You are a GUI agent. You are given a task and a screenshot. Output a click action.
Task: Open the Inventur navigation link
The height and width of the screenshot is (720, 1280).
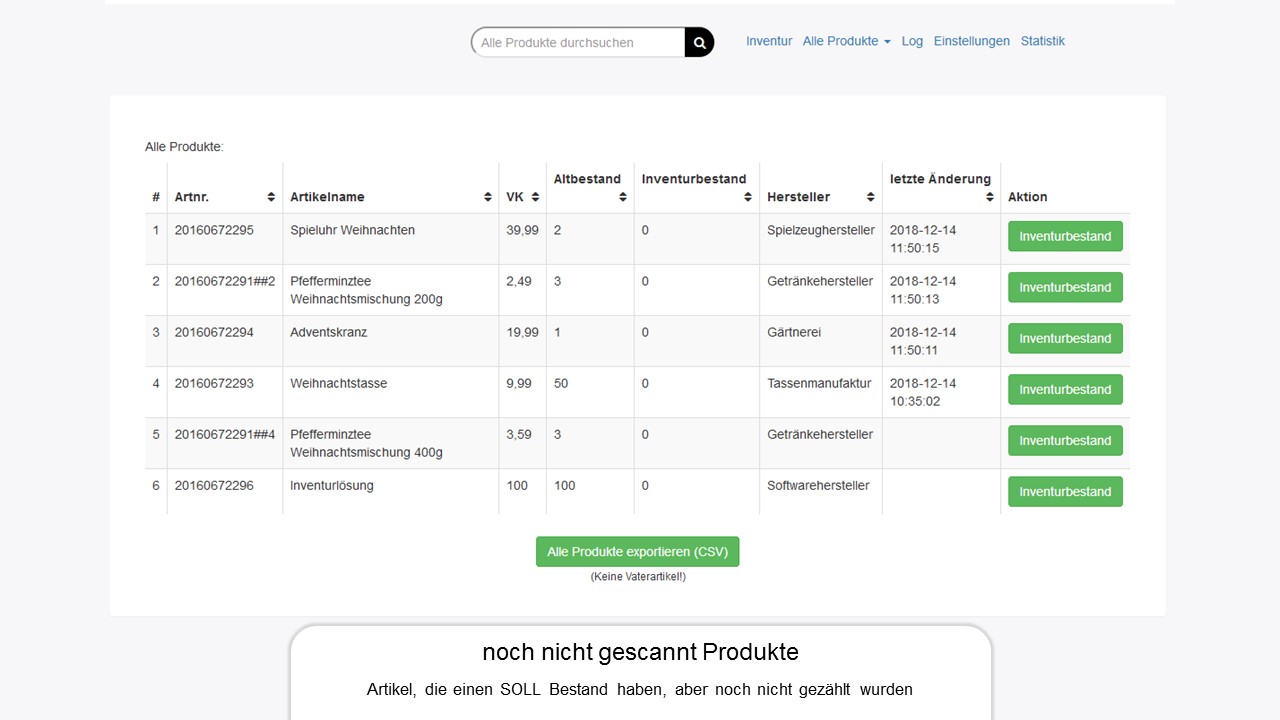point(768,41)
